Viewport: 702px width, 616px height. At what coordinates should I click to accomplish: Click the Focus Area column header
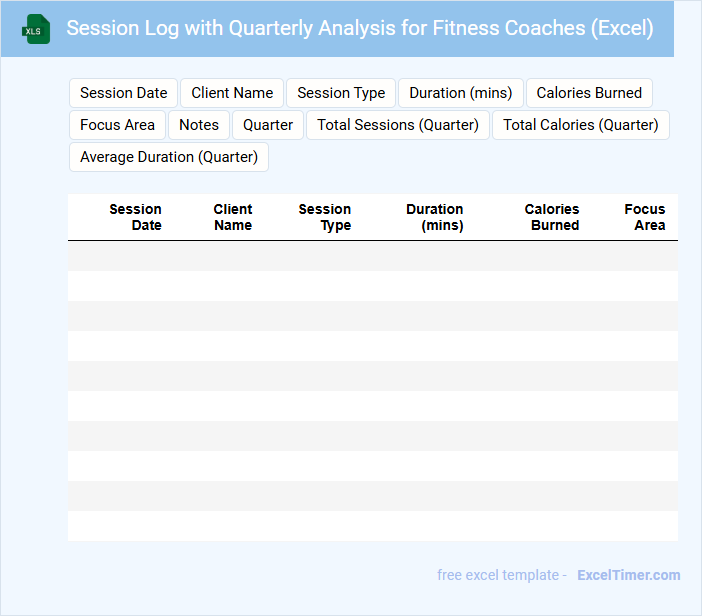coord(645,217)
